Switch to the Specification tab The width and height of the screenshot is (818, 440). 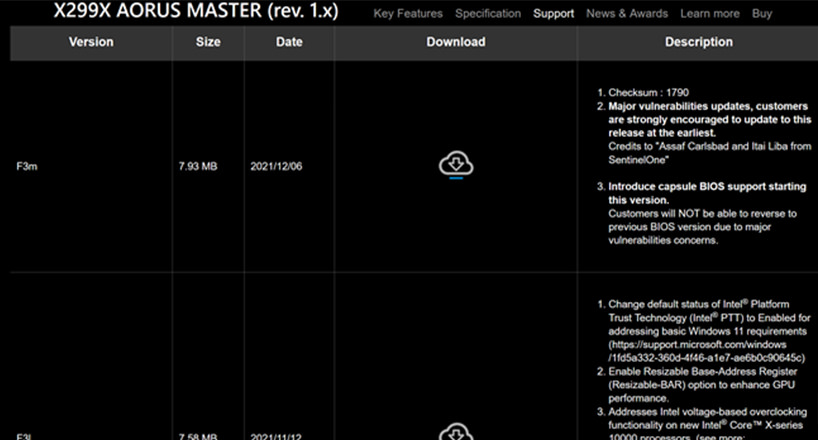(x=488, y=14)
